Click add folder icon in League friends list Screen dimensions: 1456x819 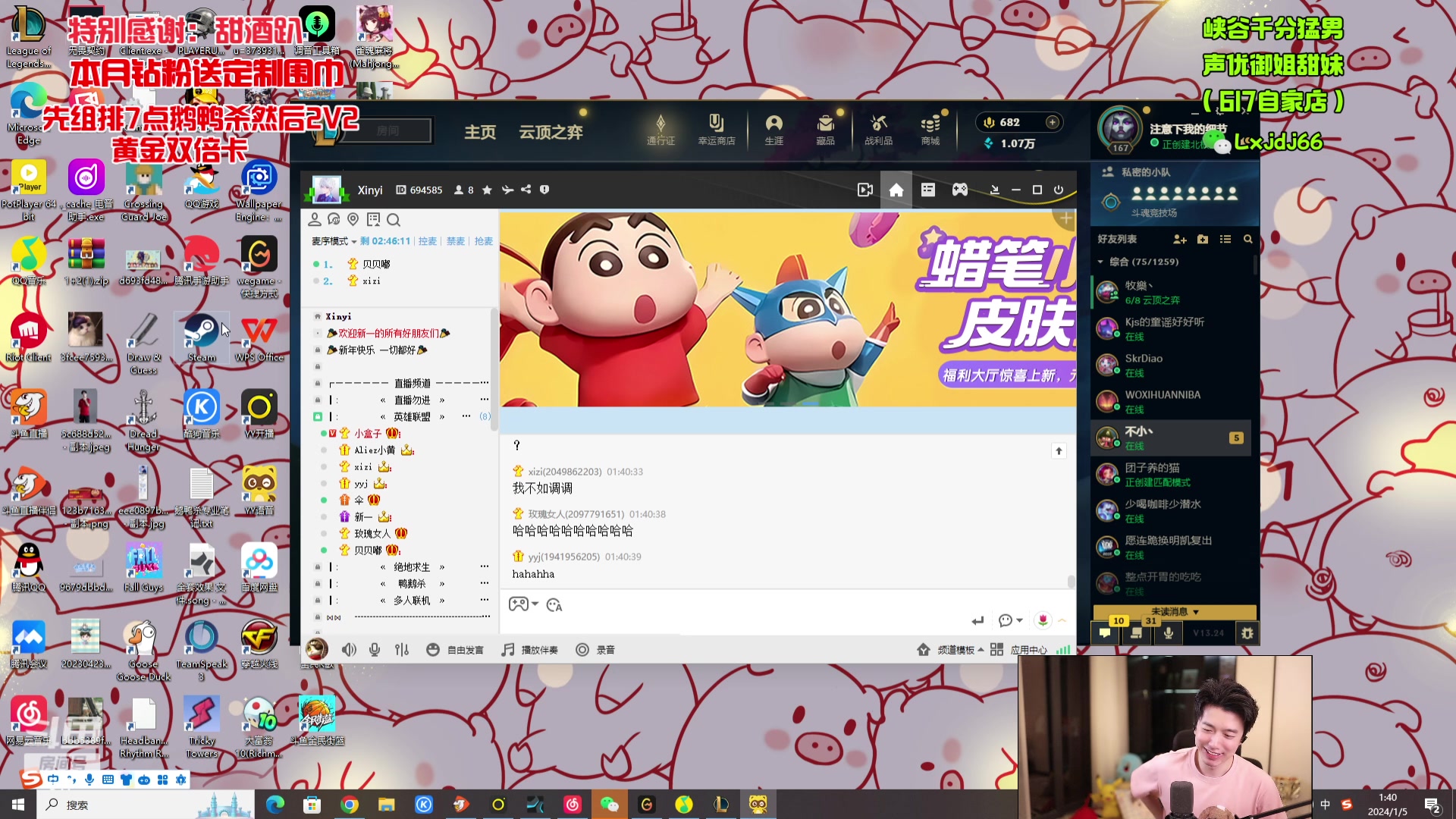[x=1203, y=239]
